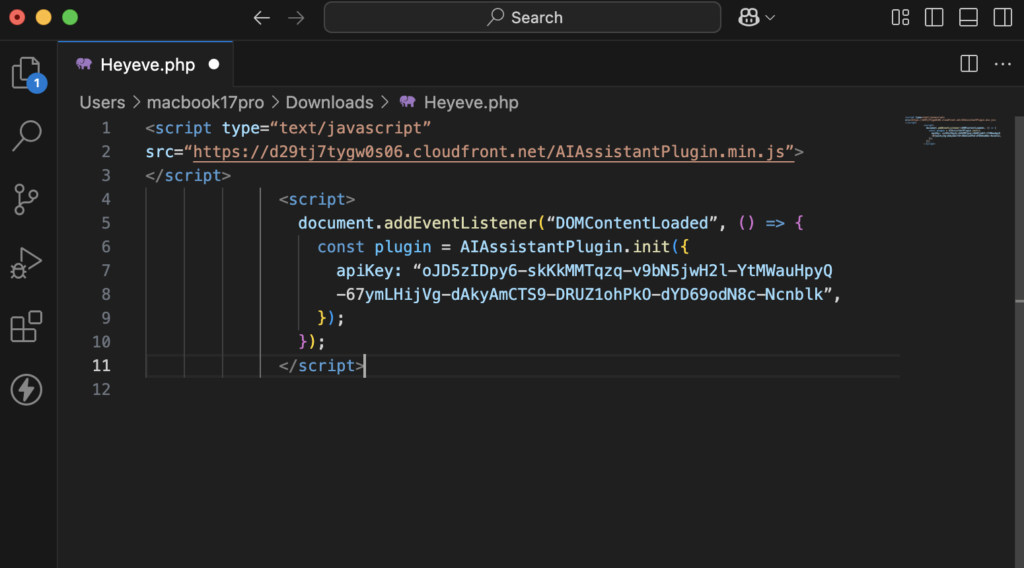Click addEventListener in line 5

click(x=460, y=223)
